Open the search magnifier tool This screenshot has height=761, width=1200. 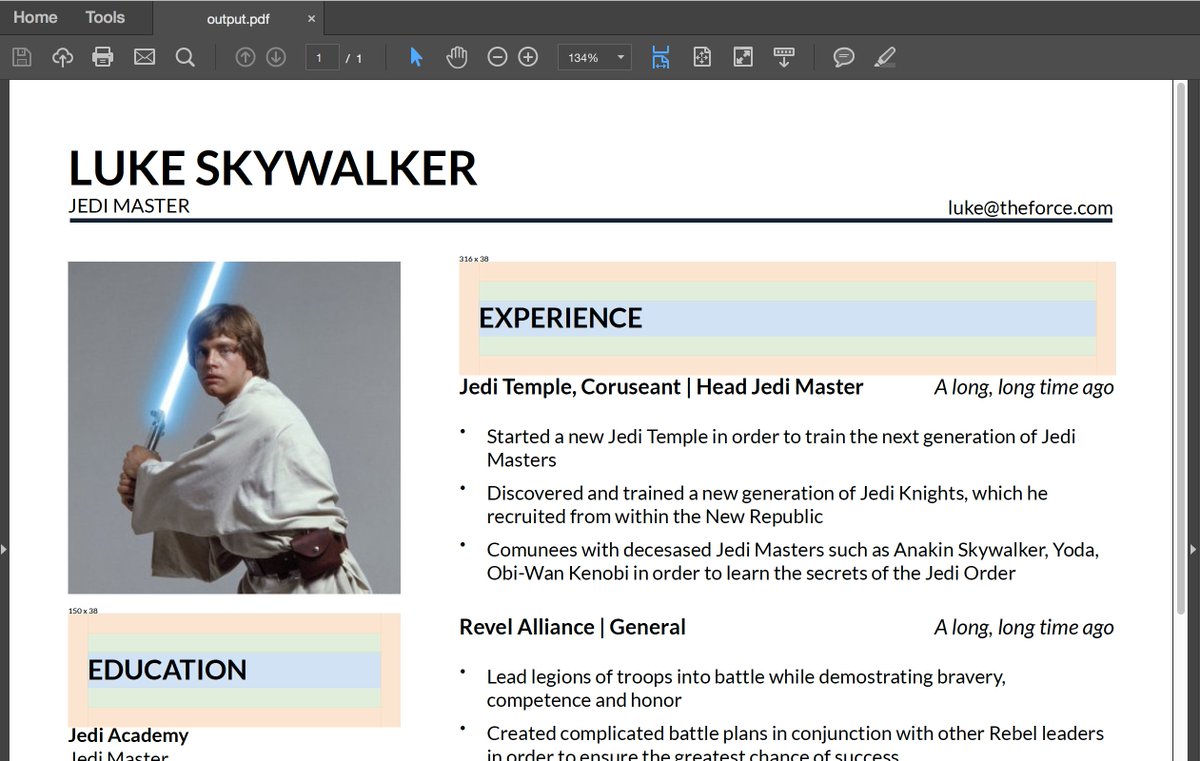[185, 57]
